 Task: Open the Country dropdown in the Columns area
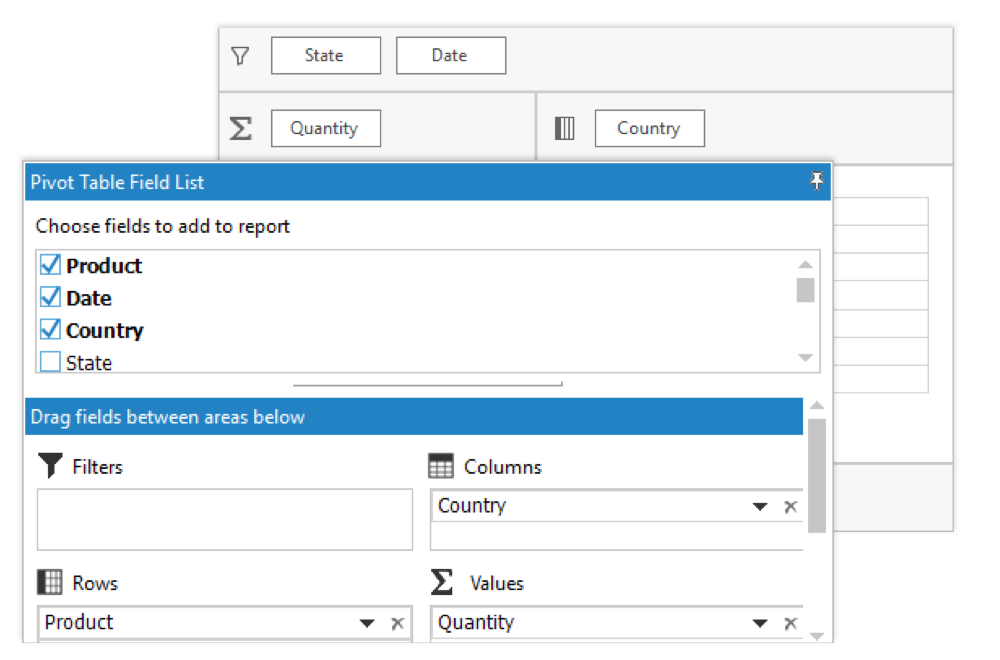(x=760, y=506)
